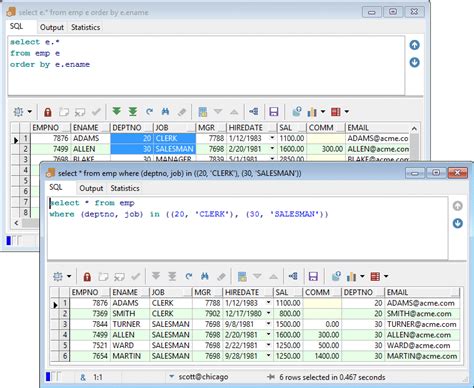Click EMPNO column header in front window
474x388 pixels.
pos(90,292)
